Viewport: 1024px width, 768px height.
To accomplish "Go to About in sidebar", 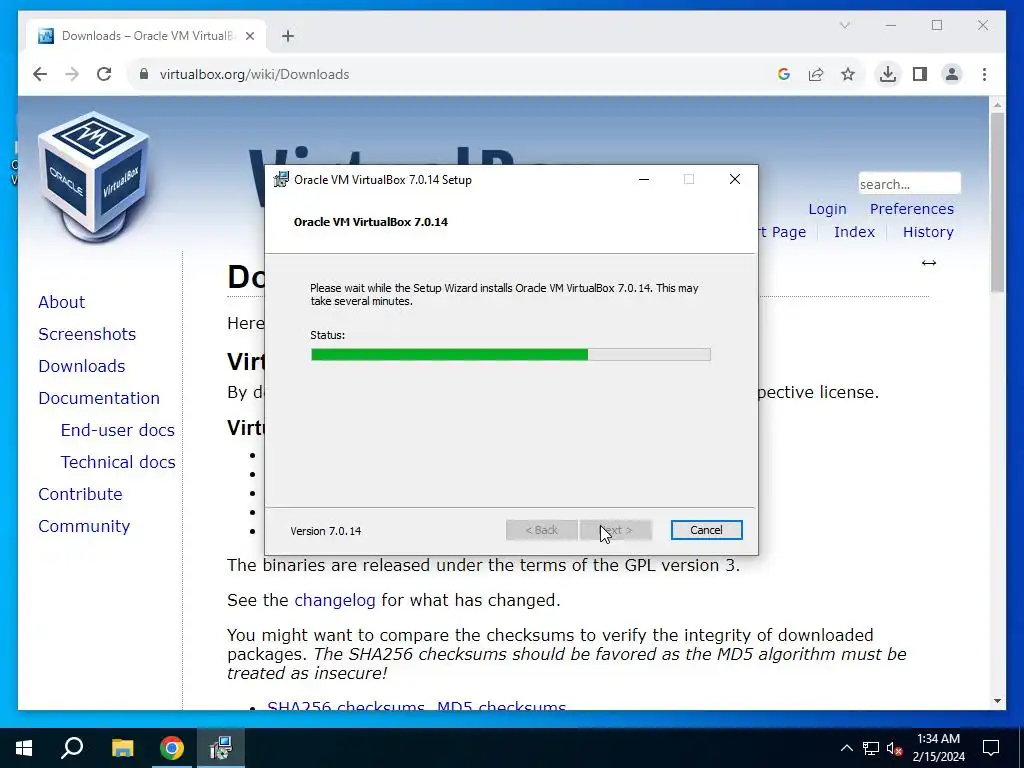I will pyautogui.click(x=61, y=302).
